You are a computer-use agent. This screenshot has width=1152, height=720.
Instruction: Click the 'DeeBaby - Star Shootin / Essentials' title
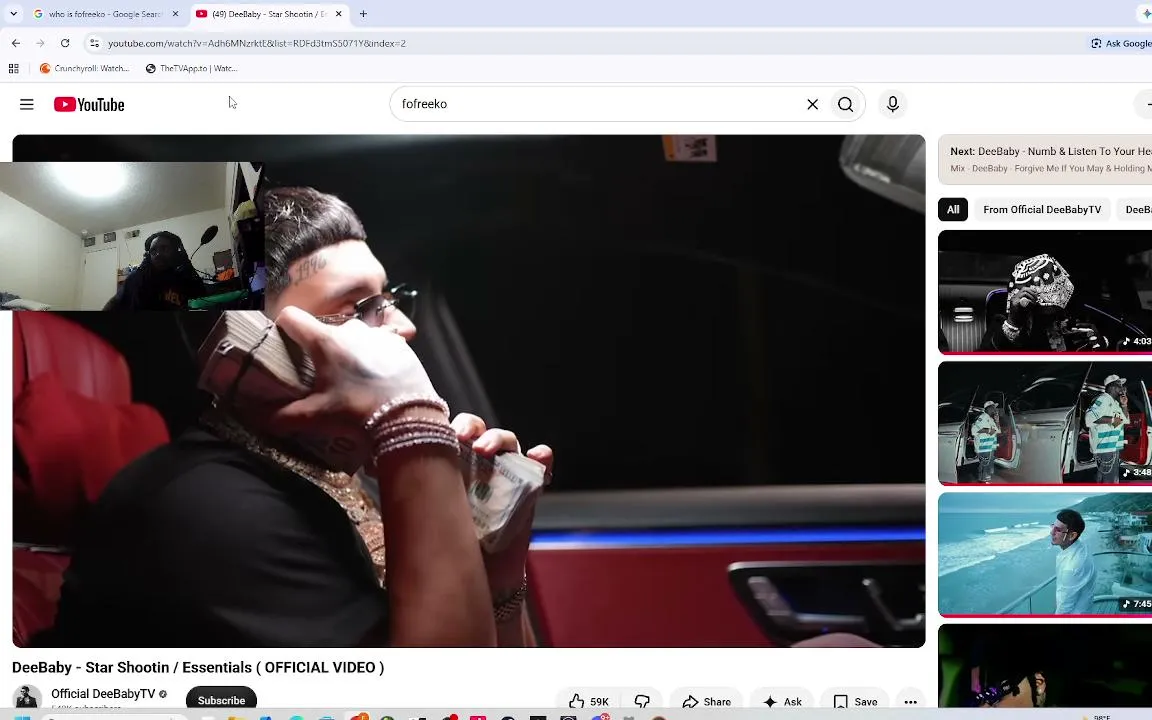198,667
